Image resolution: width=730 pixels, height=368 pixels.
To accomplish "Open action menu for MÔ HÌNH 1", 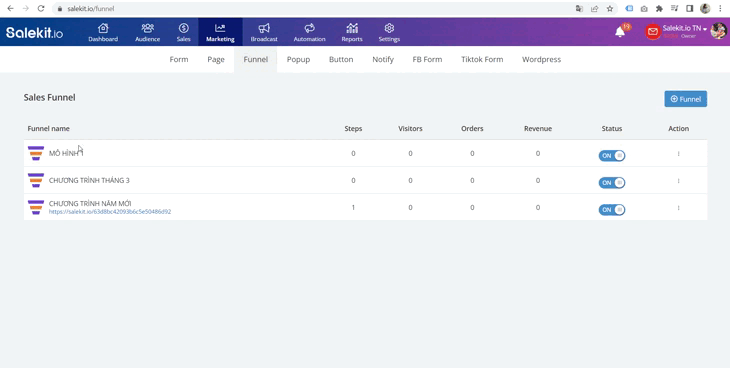I will pos(678,154).
